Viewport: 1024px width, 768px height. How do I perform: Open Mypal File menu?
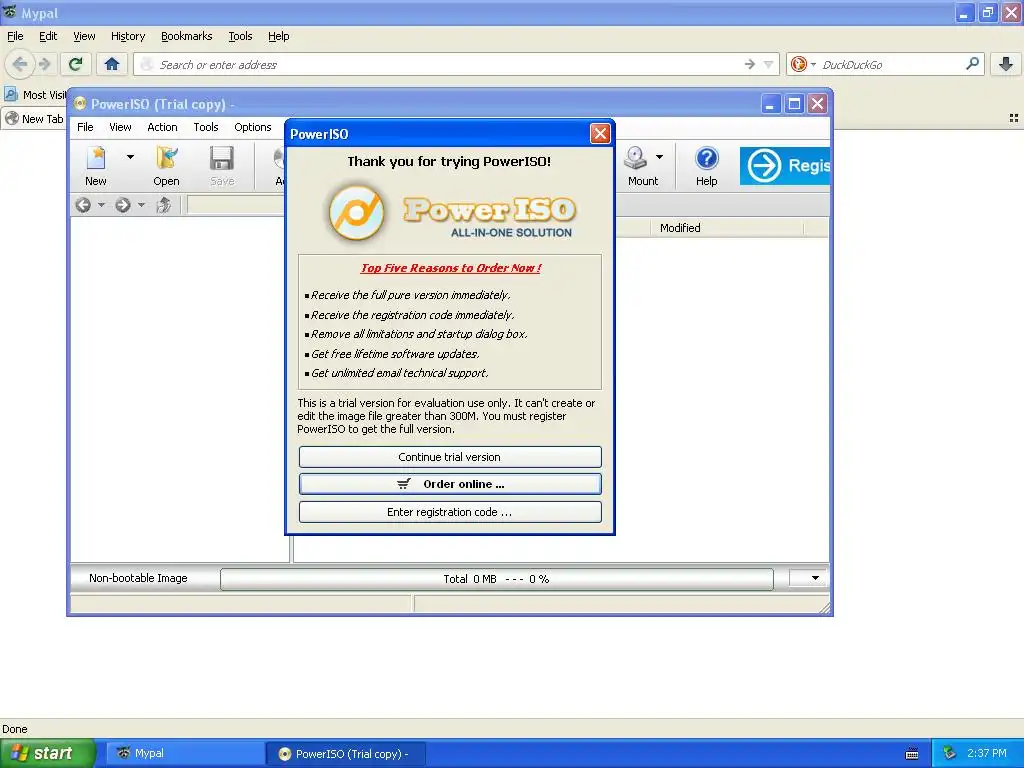[15, 37]
